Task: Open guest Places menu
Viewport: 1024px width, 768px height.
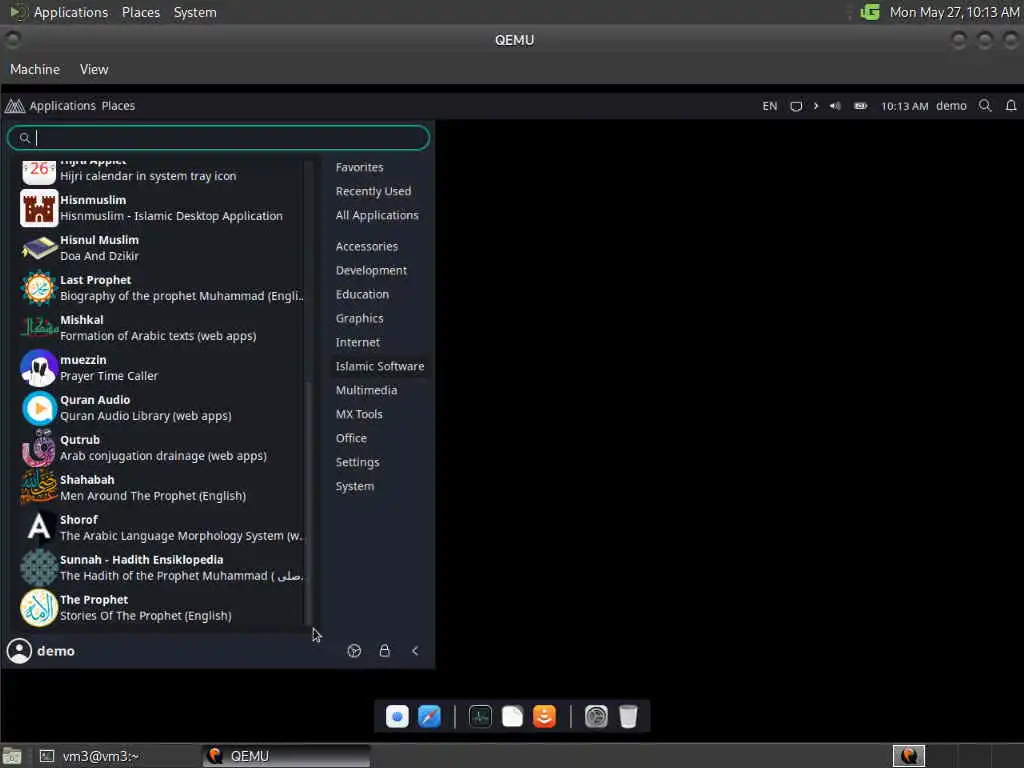Action: [x=118, y=106]
